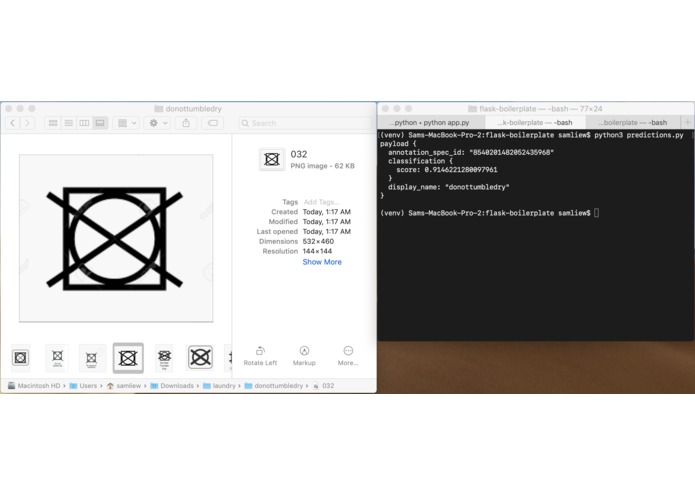Click the display_name line in Terminal
This screenshot has height=494, width=695.
coord(449,187)
